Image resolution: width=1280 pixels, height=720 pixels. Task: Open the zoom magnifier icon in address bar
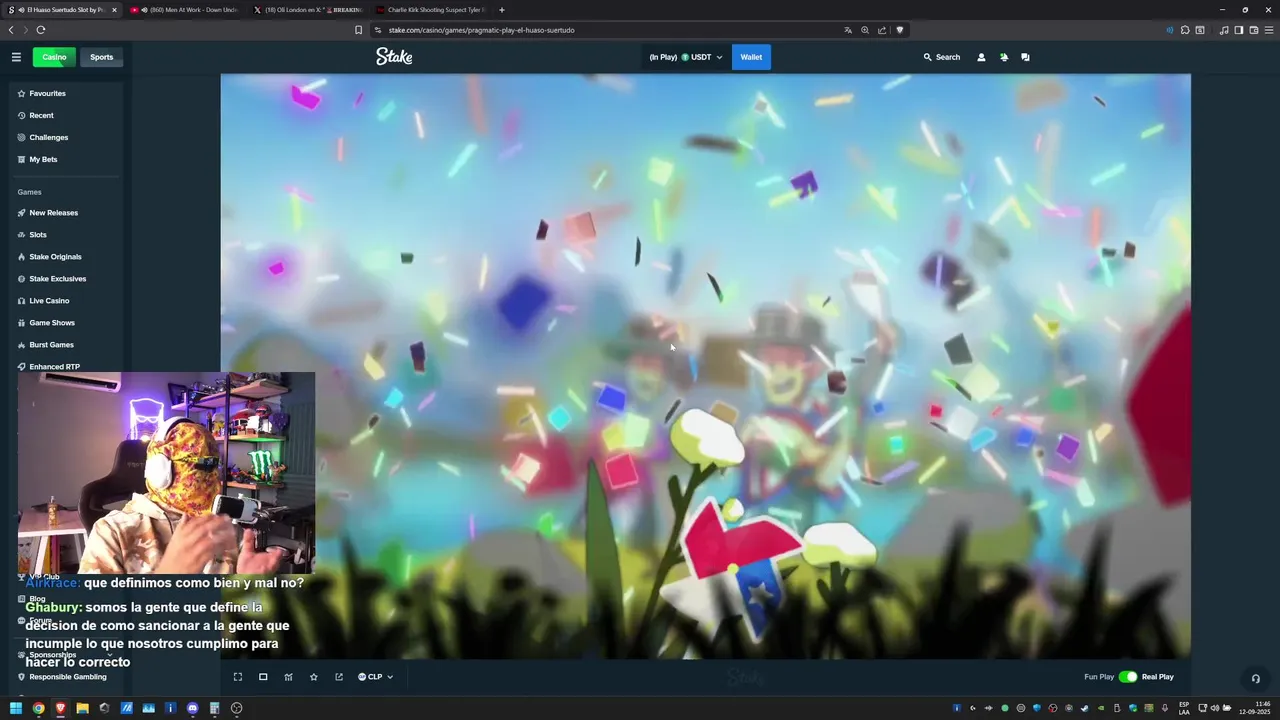coord(865,30)
